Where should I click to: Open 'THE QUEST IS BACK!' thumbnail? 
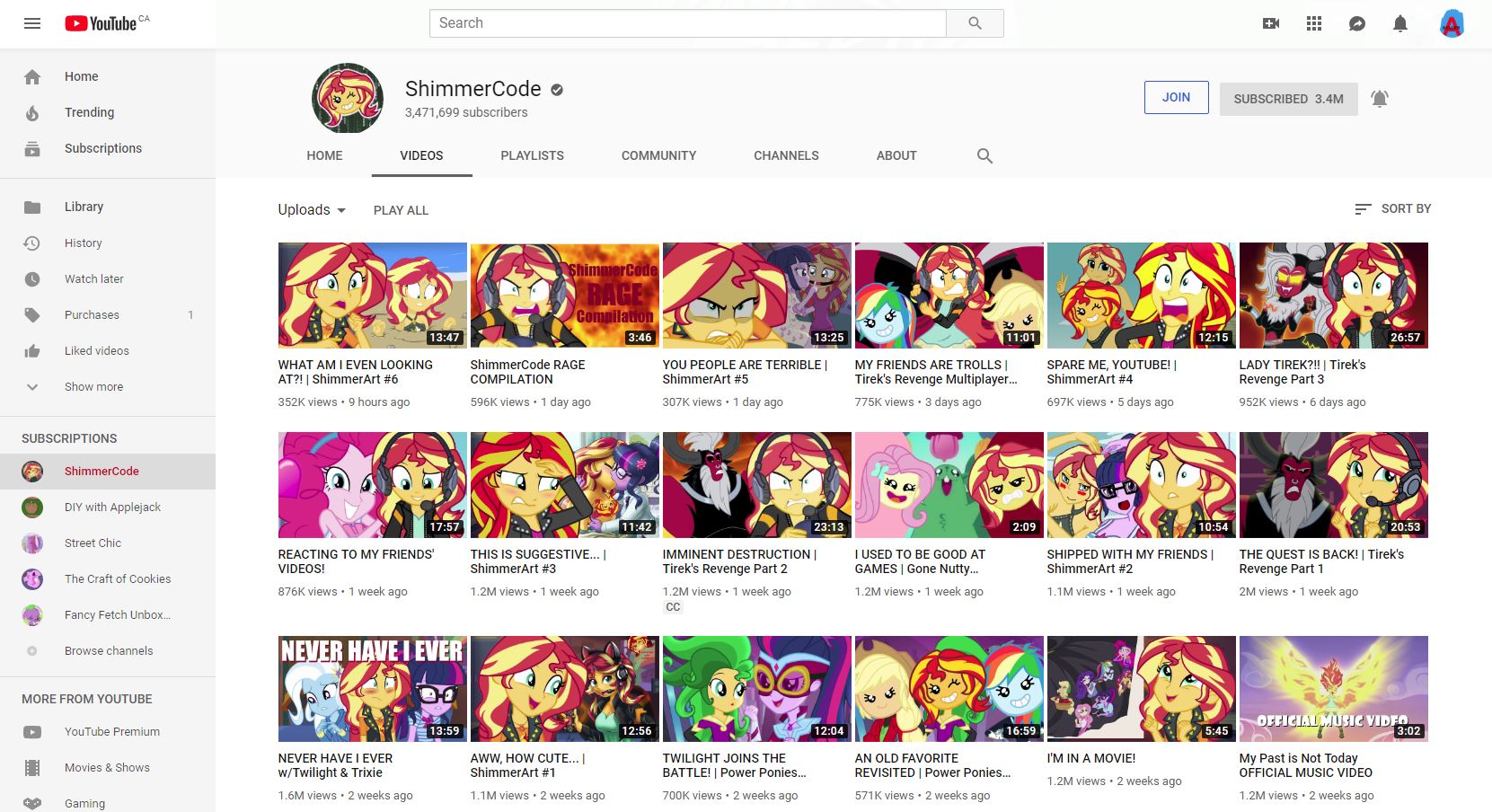pos(1334,485)
